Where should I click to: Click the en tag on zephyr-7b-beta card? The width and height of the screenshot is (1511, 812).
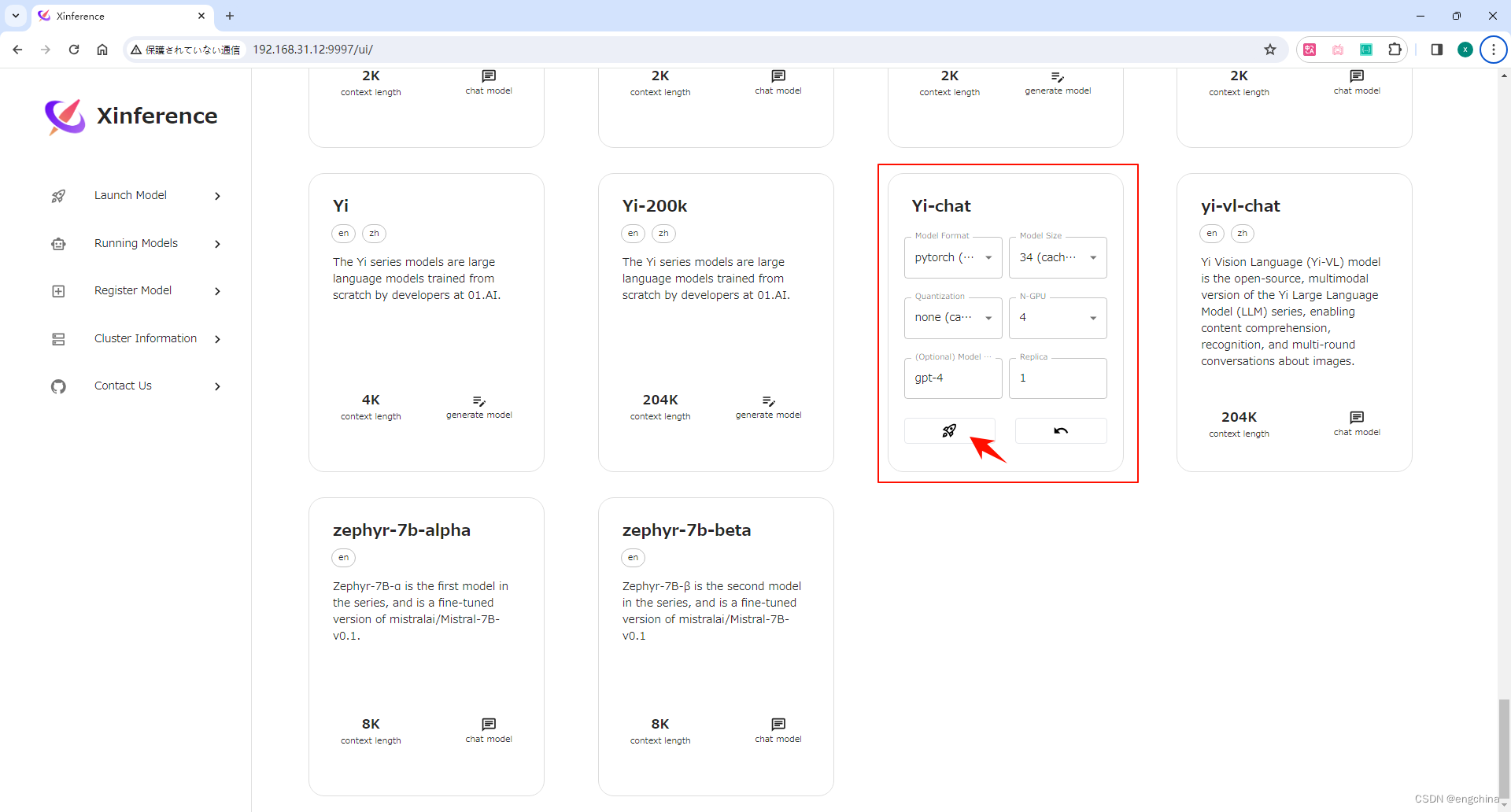(x=634, y=558)
